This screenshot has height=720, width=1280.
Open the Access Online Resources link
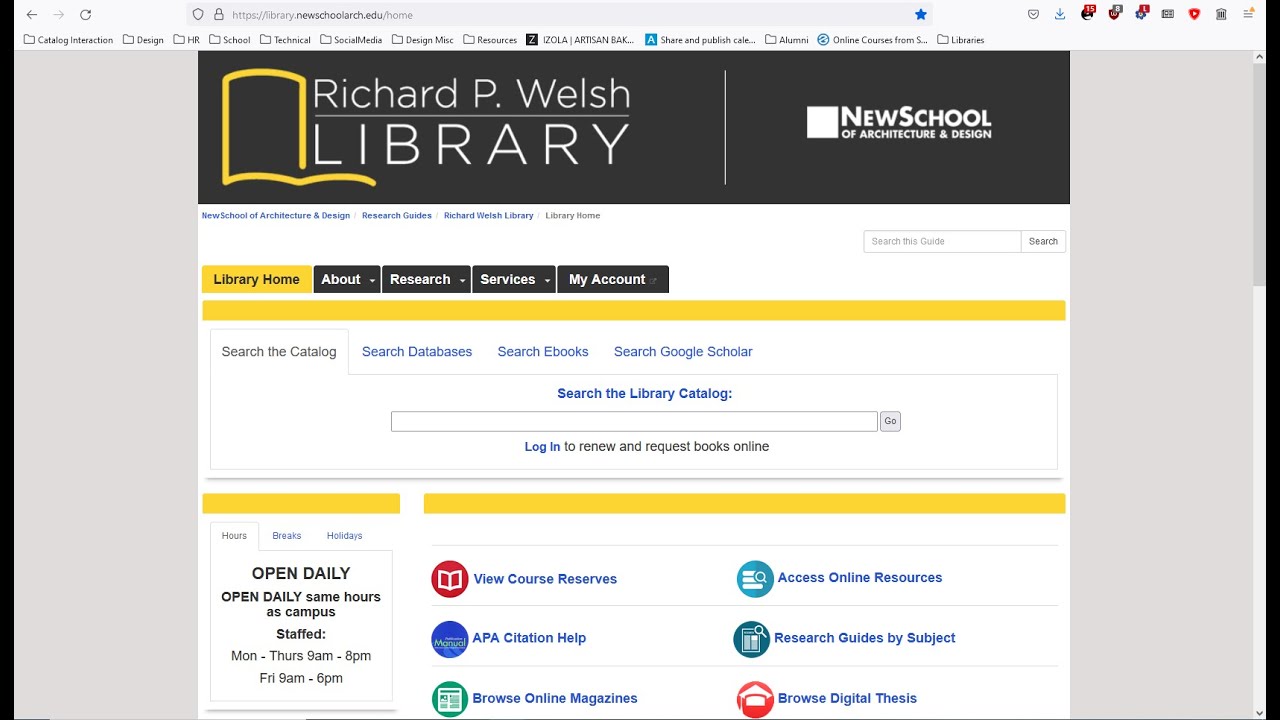[x=860, y=578]
